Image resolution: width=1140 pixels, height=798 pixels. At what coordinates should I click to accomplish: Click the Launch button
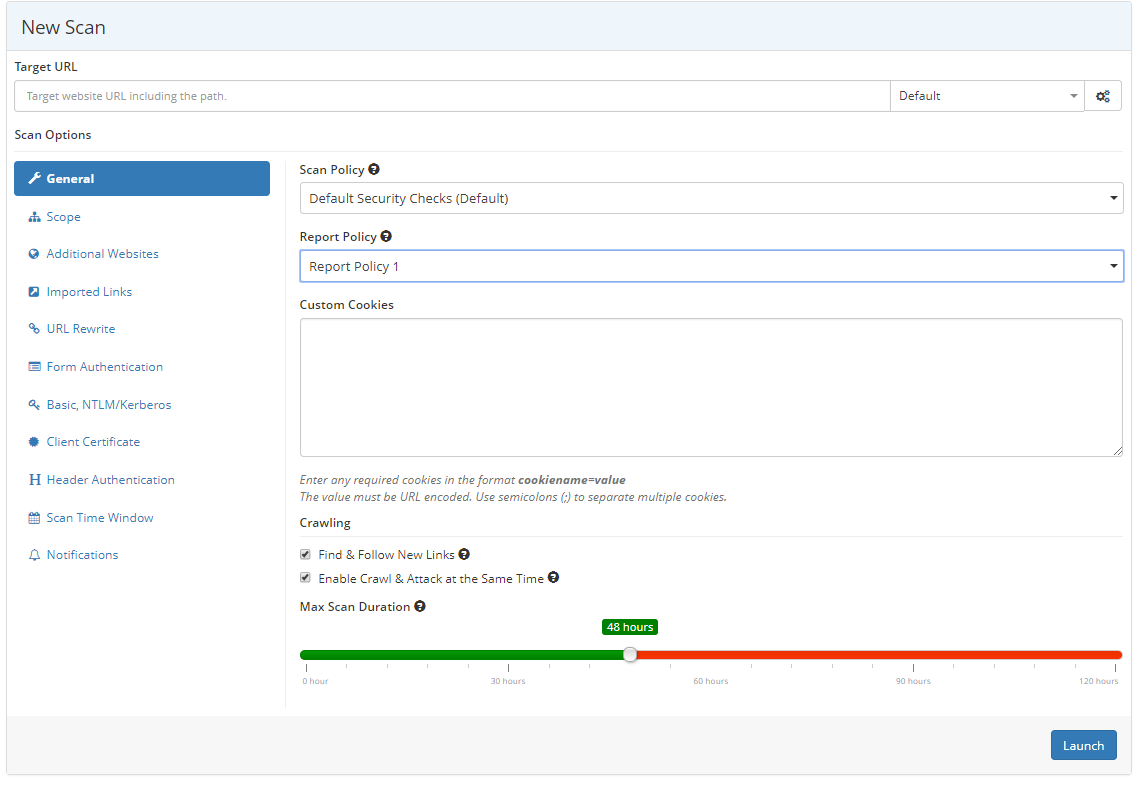click(1083, 745)
